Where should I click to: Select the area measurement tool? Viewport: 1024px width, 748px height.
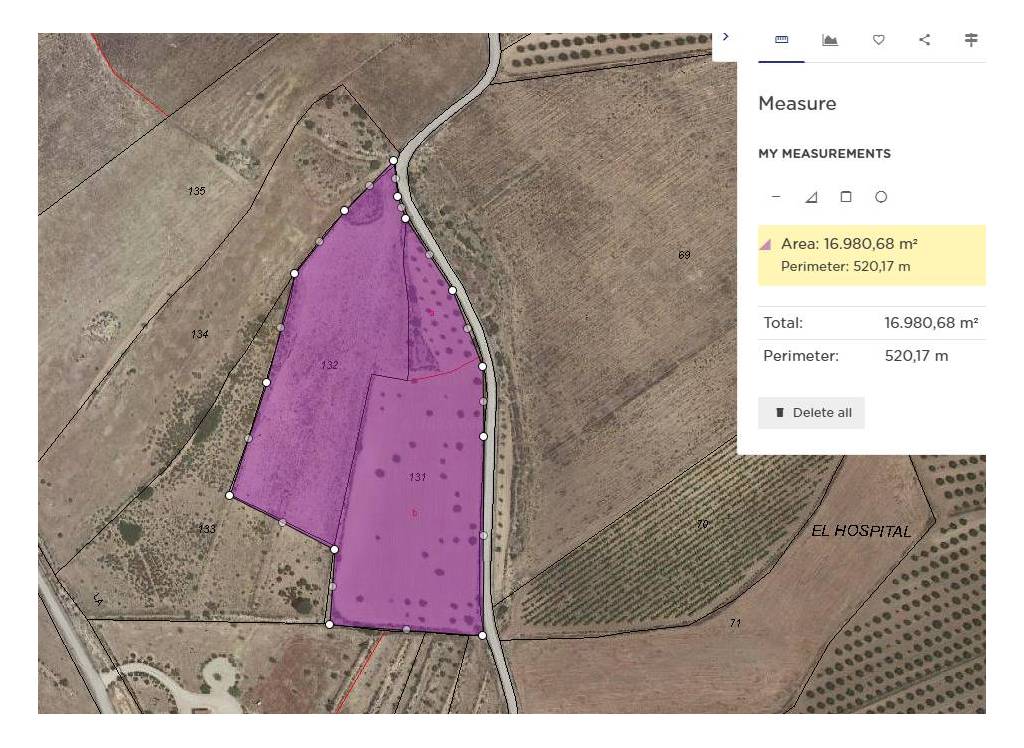[811, 197]
